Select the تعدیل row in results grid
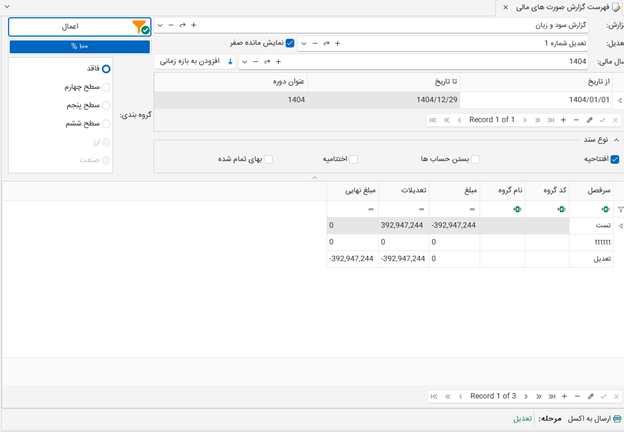Image resolution: width=624 pixels, height=432 pixels. (x=469, y=259)
